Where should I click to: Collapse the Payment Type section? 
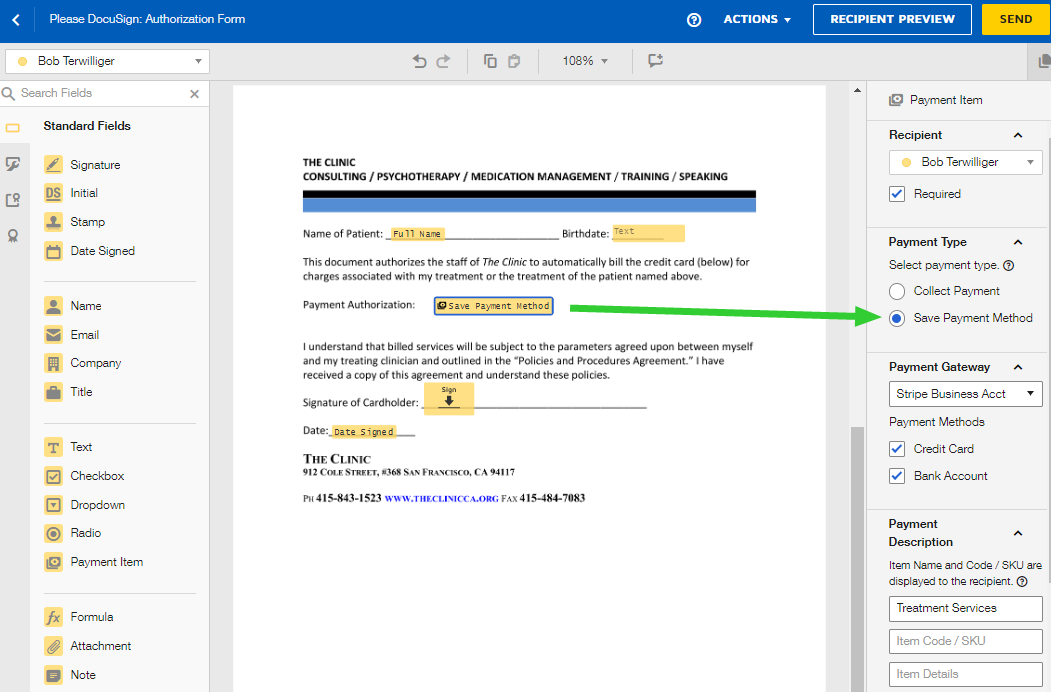(1018, 242)
